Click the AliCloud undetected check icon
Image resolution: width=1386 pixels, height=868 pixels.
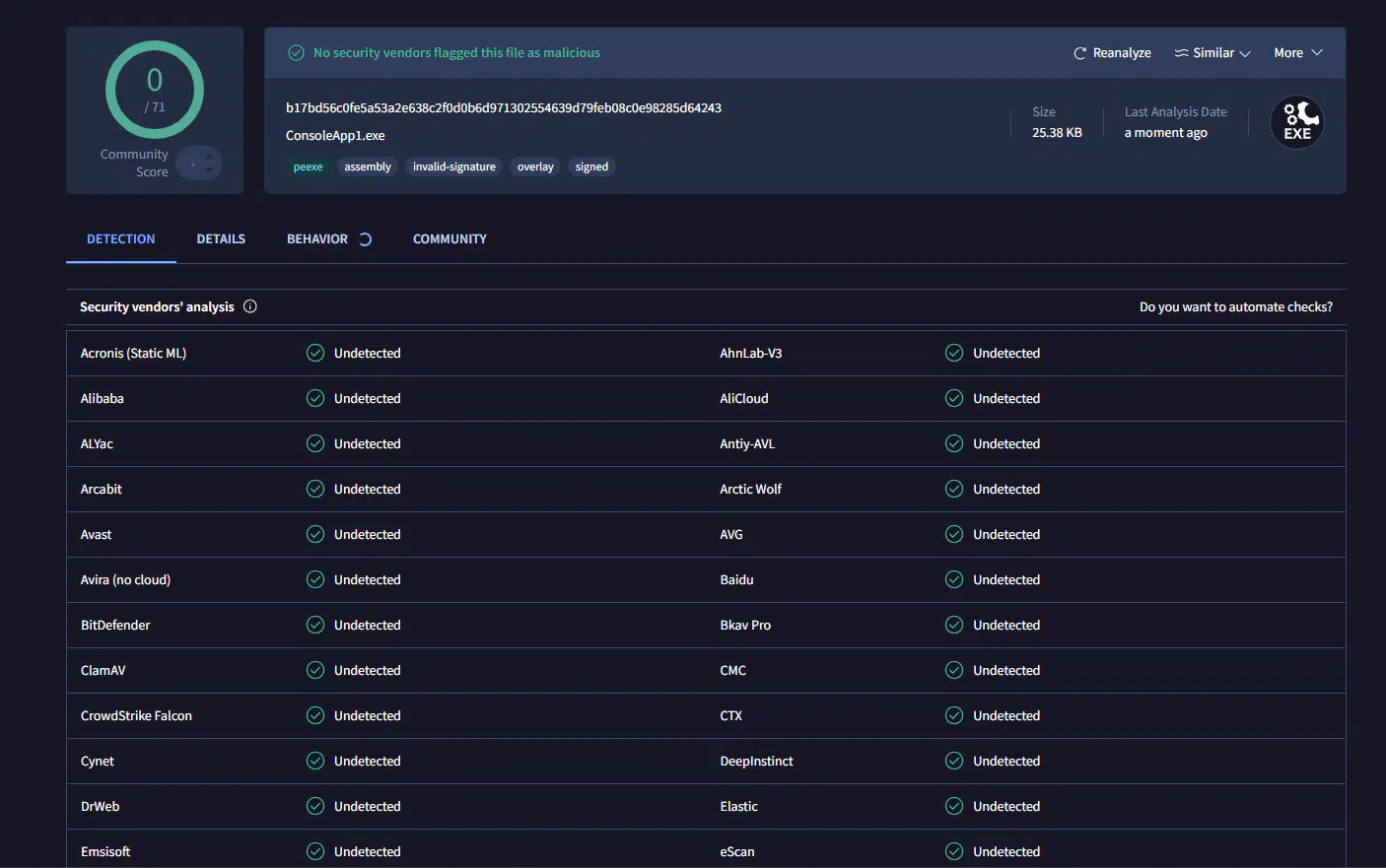954,398
